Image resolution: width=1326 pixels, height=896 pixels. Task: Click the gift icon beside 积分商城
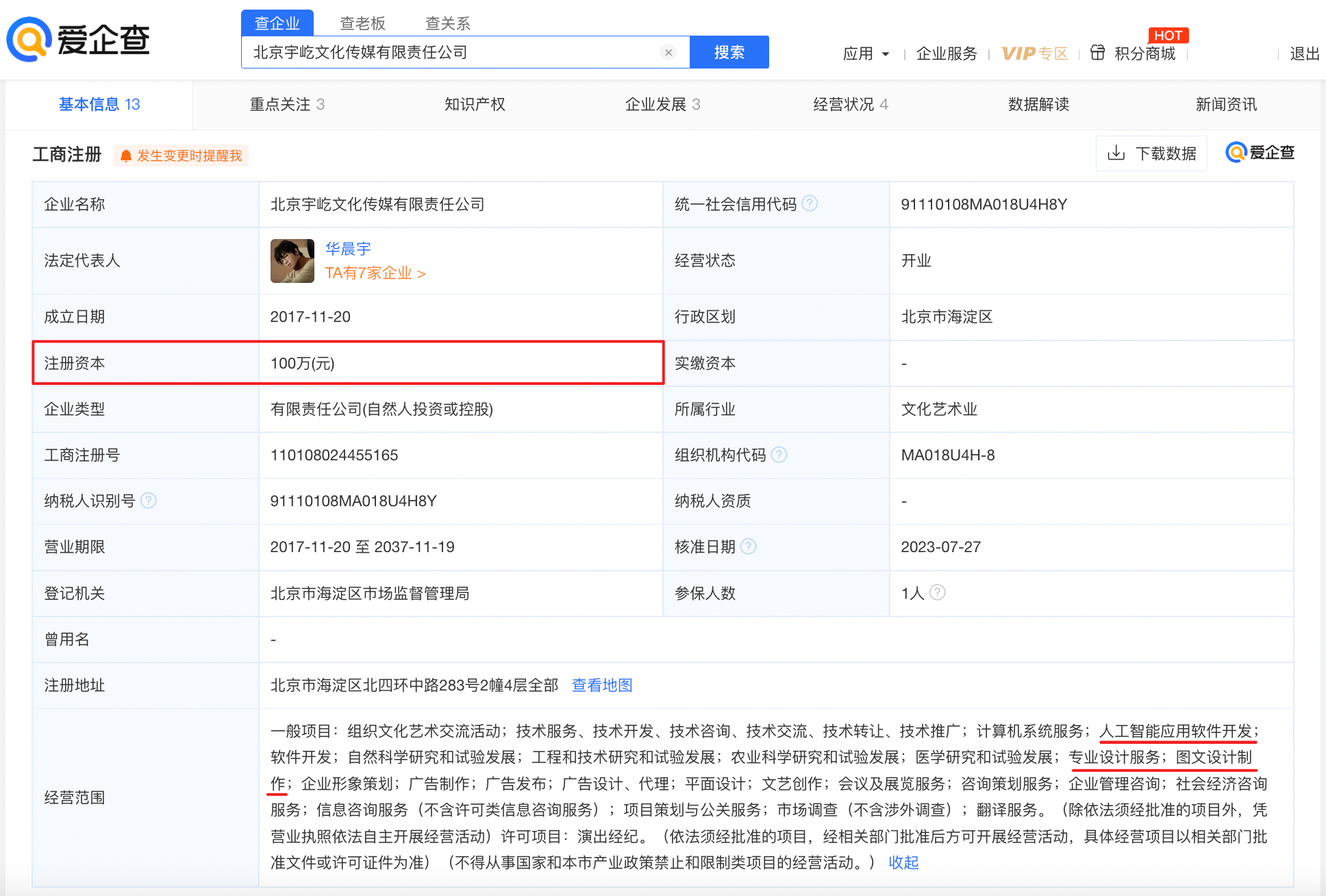click(1097, 53)
